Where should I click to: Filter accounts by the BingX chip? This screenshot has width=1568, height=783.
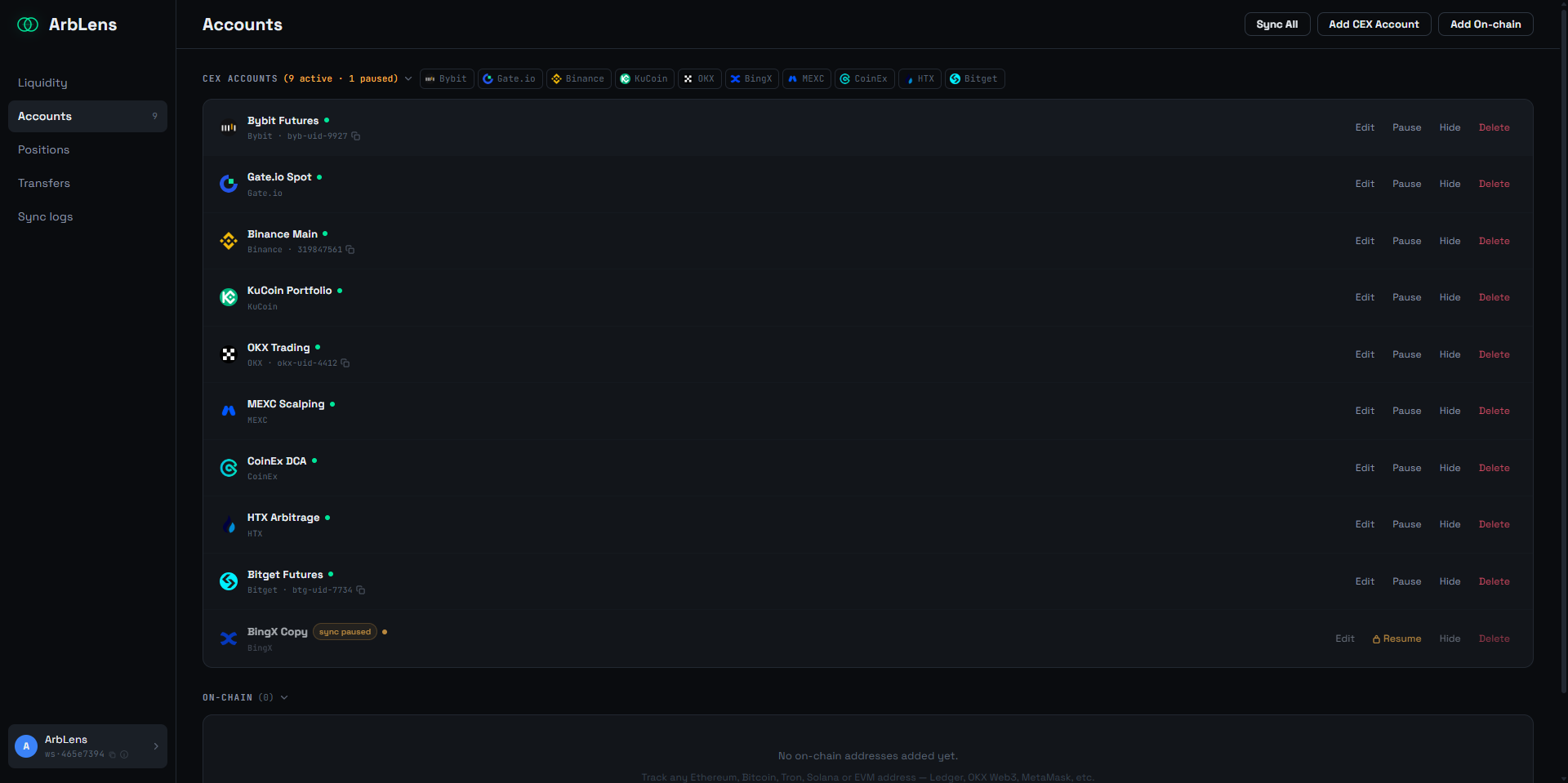click(x=751, y=79)
